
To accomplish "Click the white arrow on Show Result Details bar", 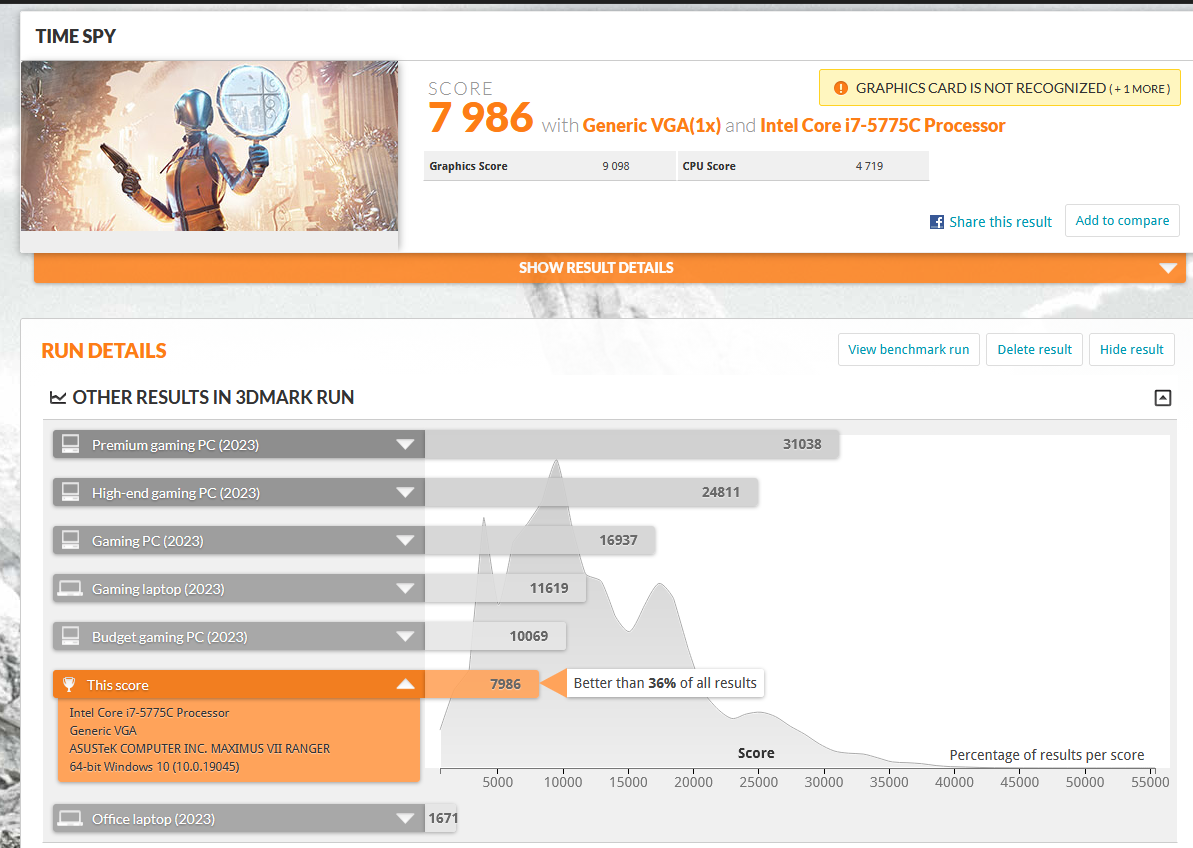I will click(x=1168, y=268).
